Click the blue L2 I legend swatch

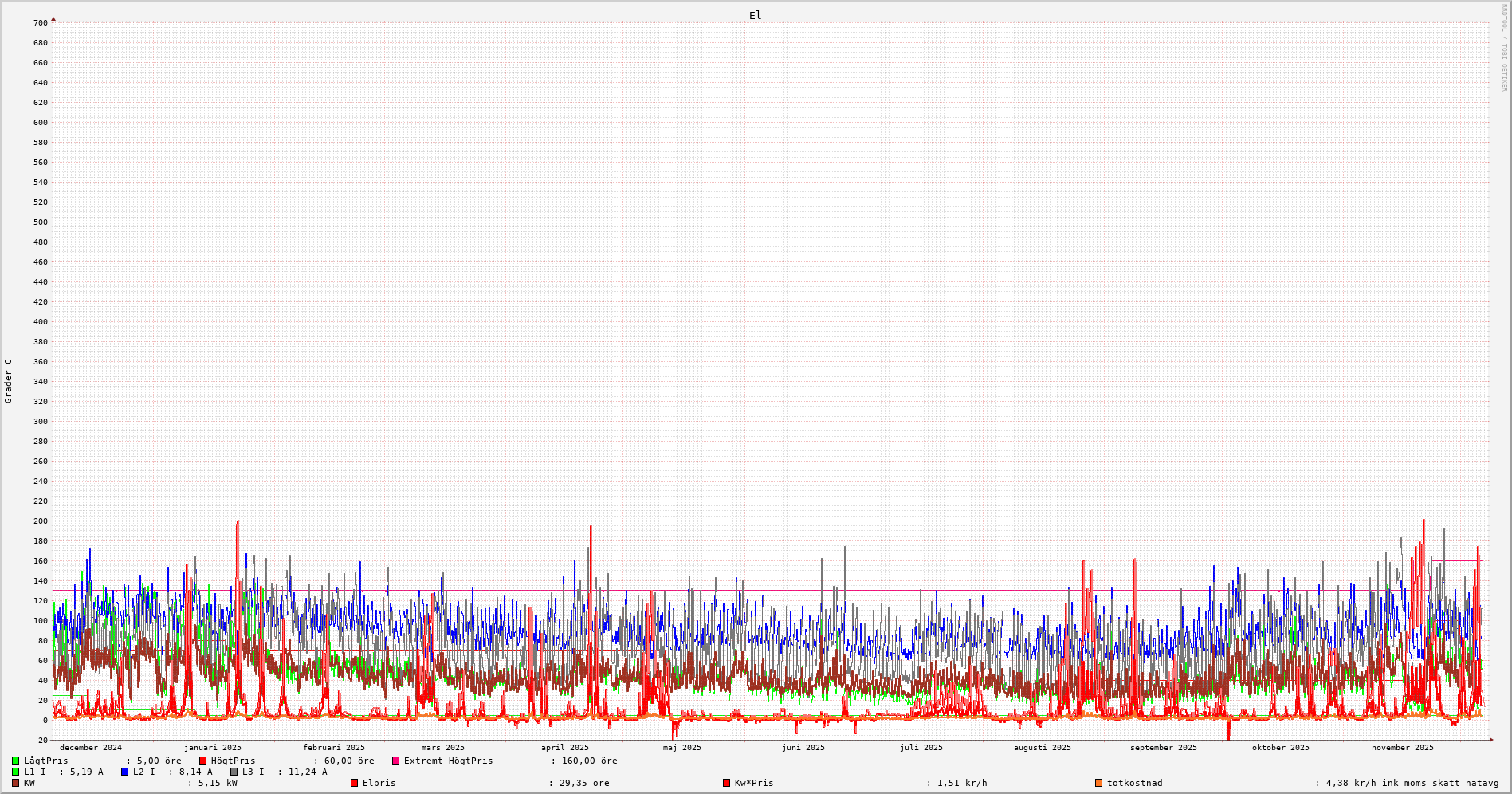pyautogui.click(x=124, y=772)
